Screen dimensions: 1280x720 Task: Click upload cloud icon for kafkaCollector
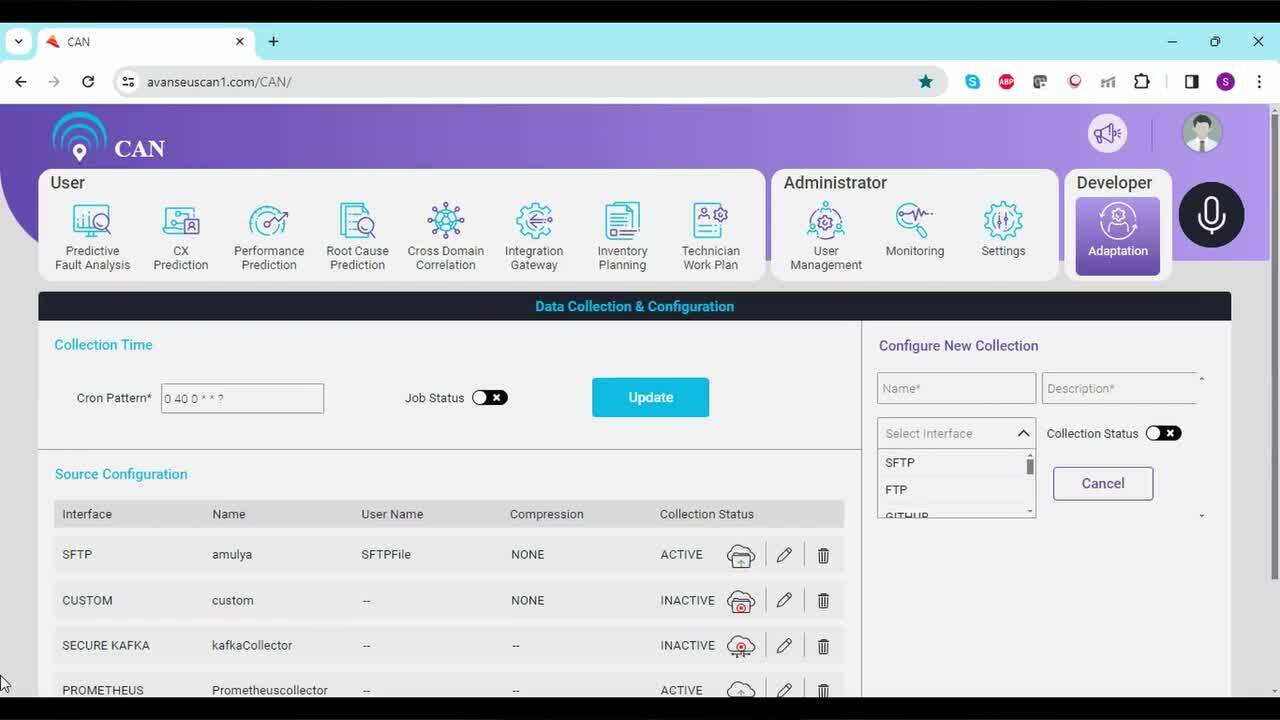(741, 646)
